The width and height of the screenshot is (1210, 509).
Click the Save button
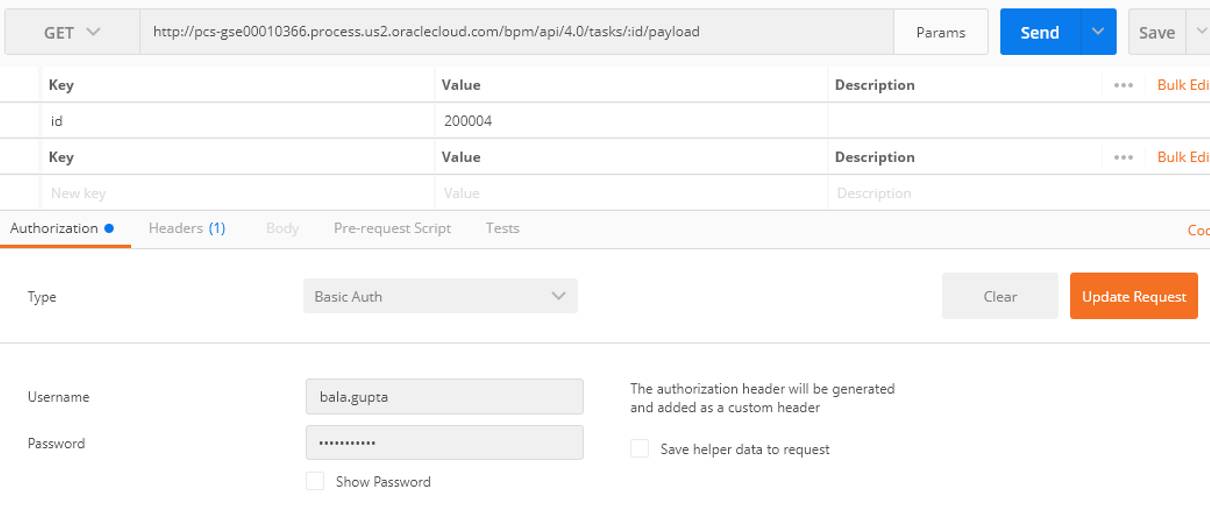[1156, 32]
